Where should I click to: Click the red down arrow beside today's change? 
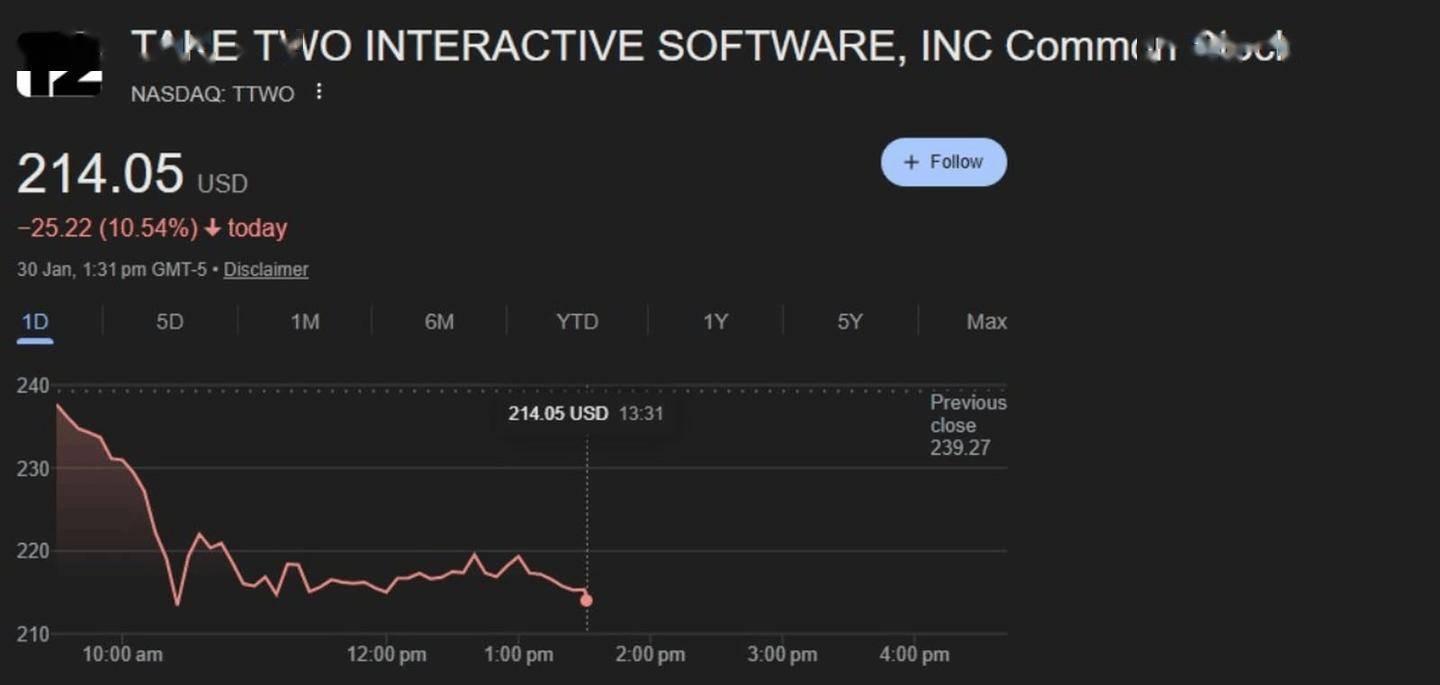[212, 229]
